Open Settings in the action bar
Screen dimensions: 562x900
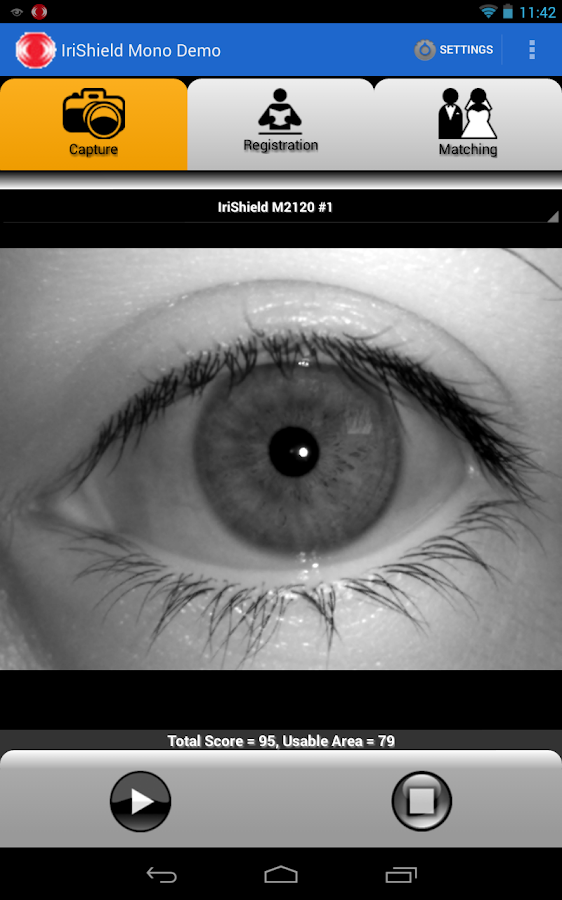pos(454,50)
